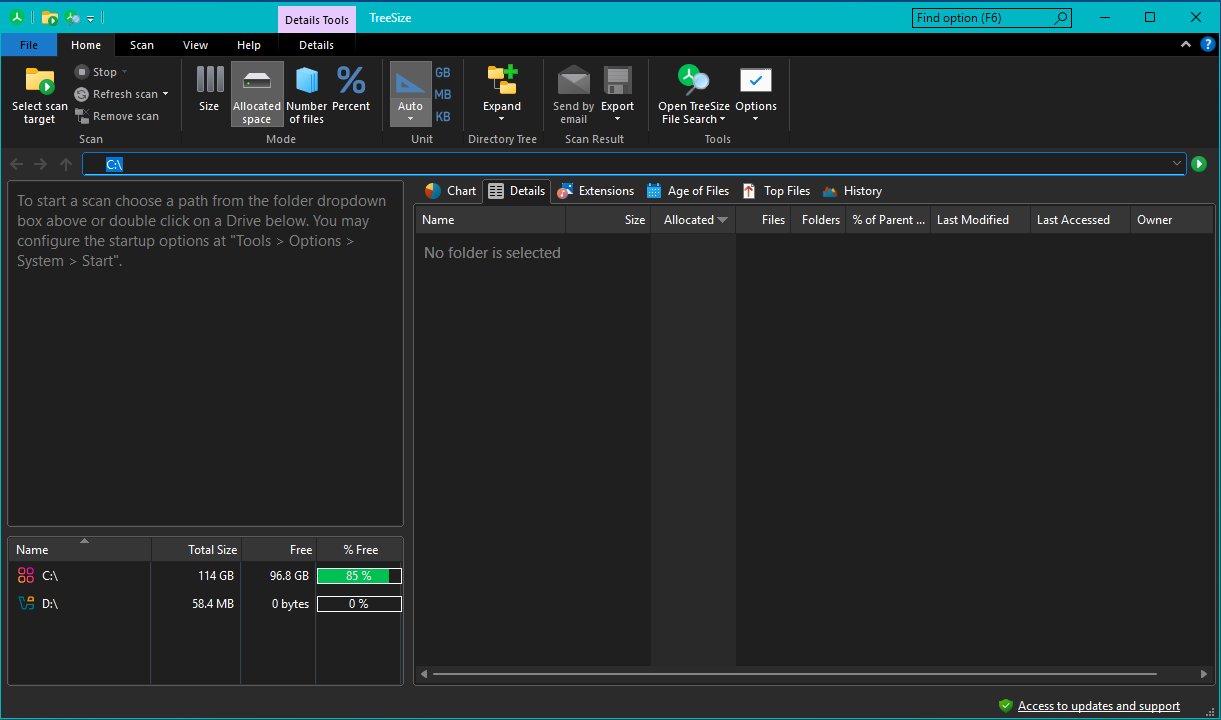The image size is (1221, 720).
Task: Click the magnifier in Find option box
Action: (x=1061, y=18)
